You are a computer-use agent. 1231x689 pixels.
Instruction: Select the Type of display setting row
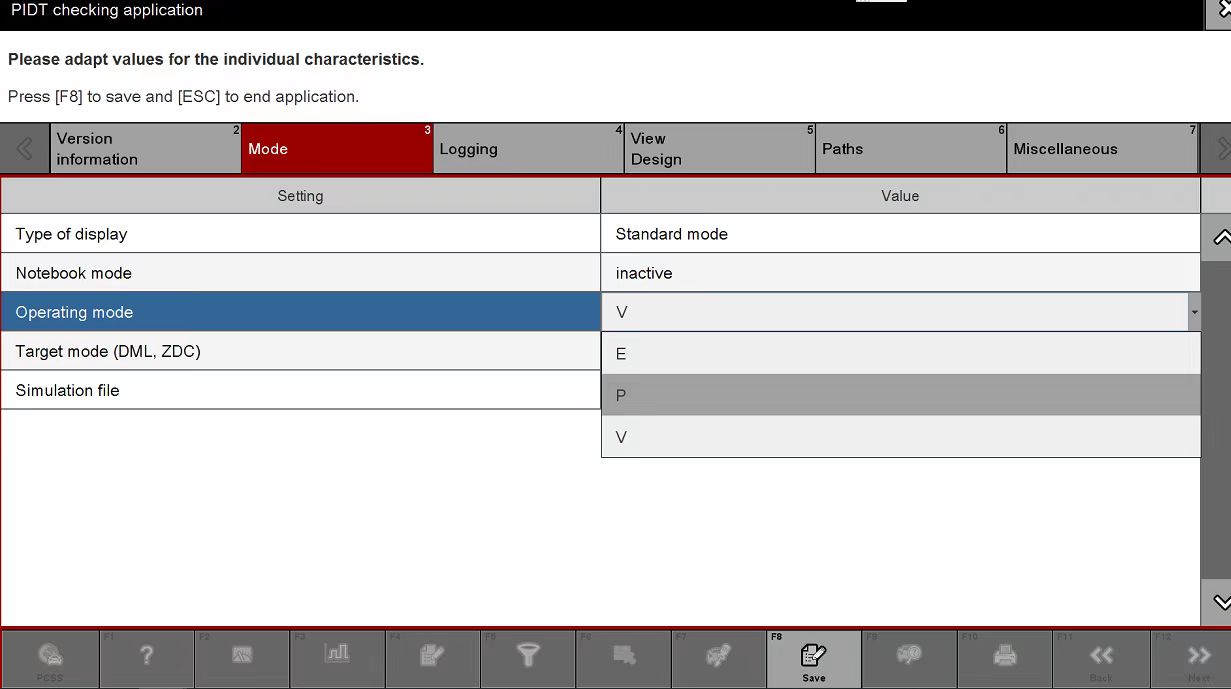300,234
